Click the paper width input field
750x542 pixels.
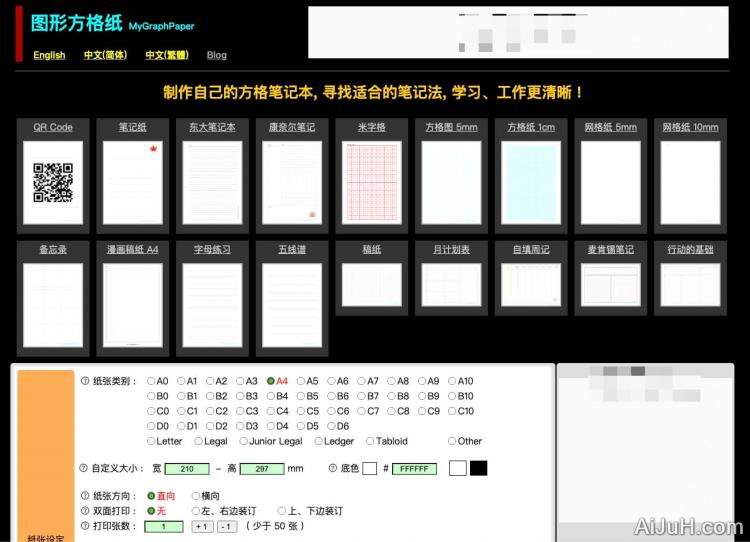pyautogui.click(x=187, y=468)
